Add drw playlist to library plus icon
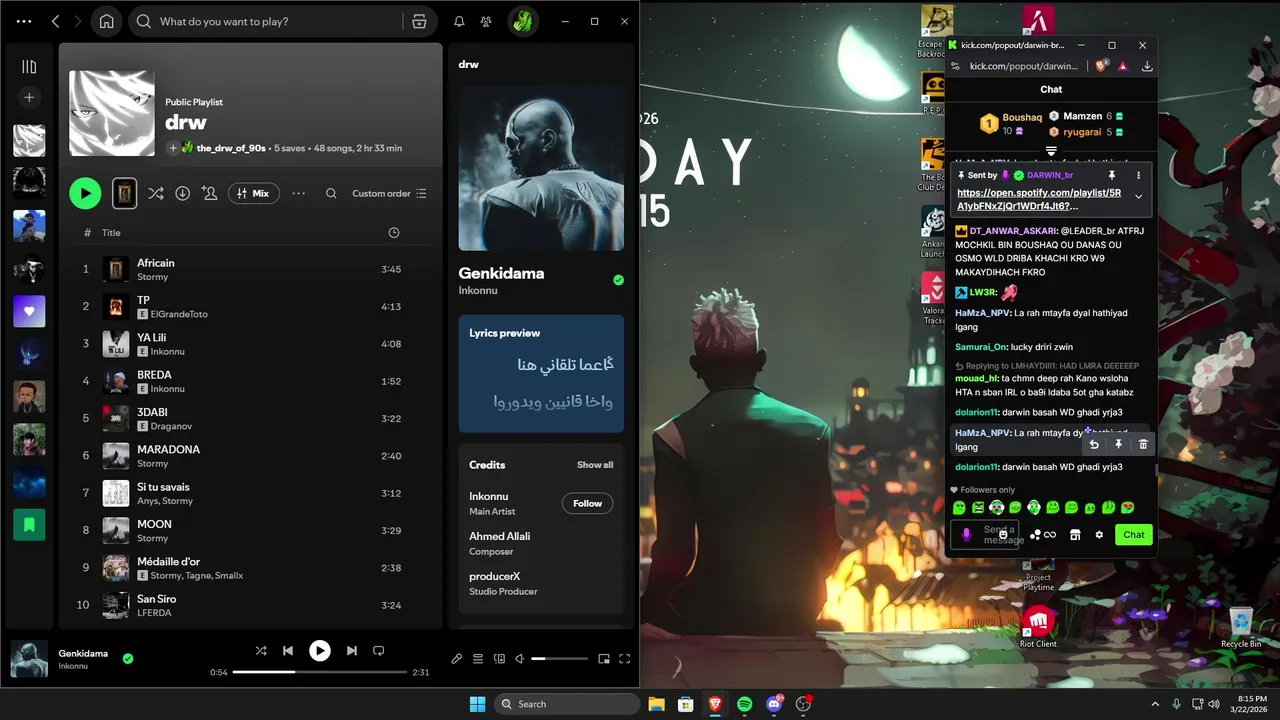 pos(173,148)
